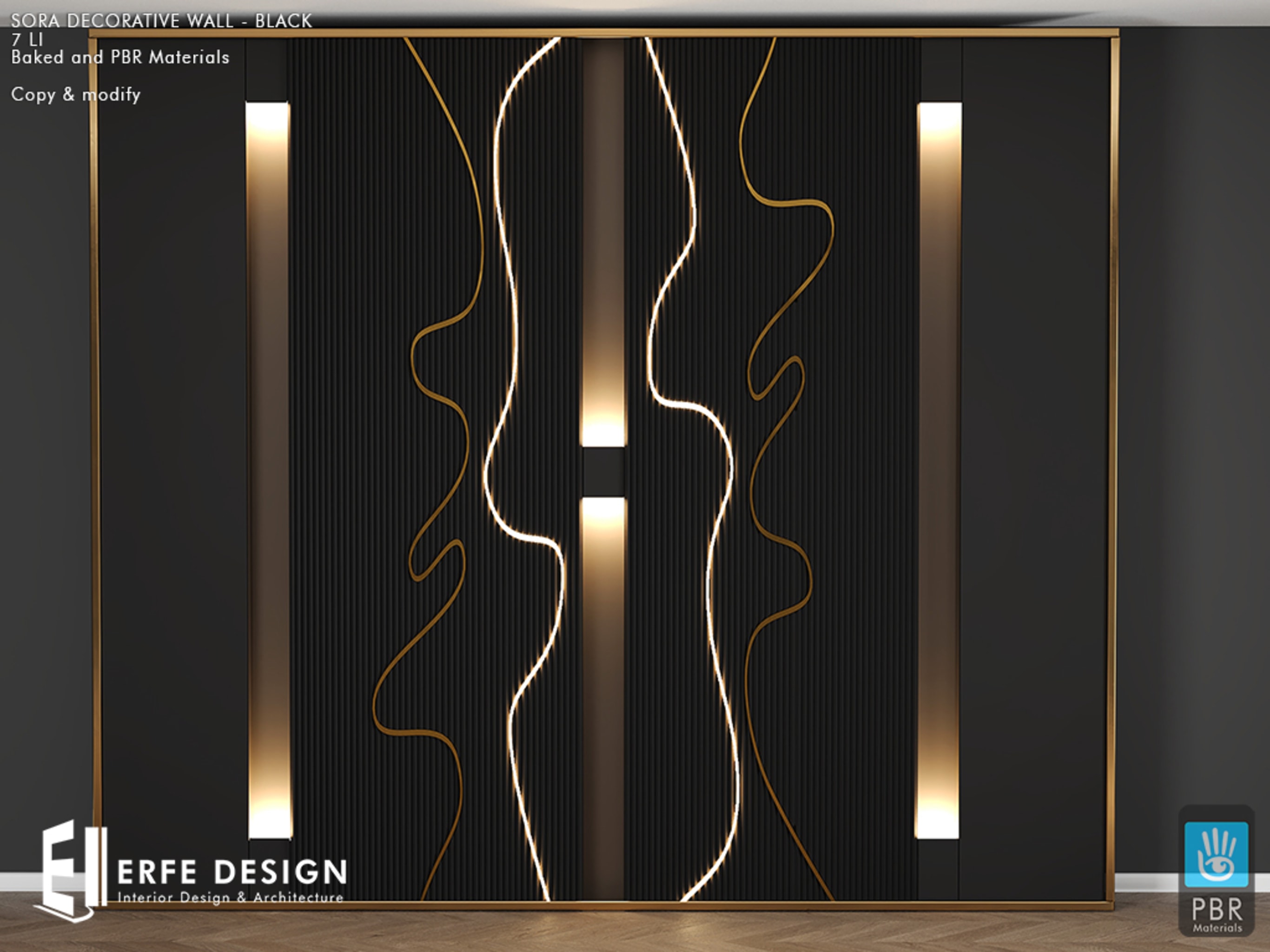The height and width of the screenshot is (952, 1270).
Task: Click the 'Copy & modify' text
Action: tap(76, 95)
